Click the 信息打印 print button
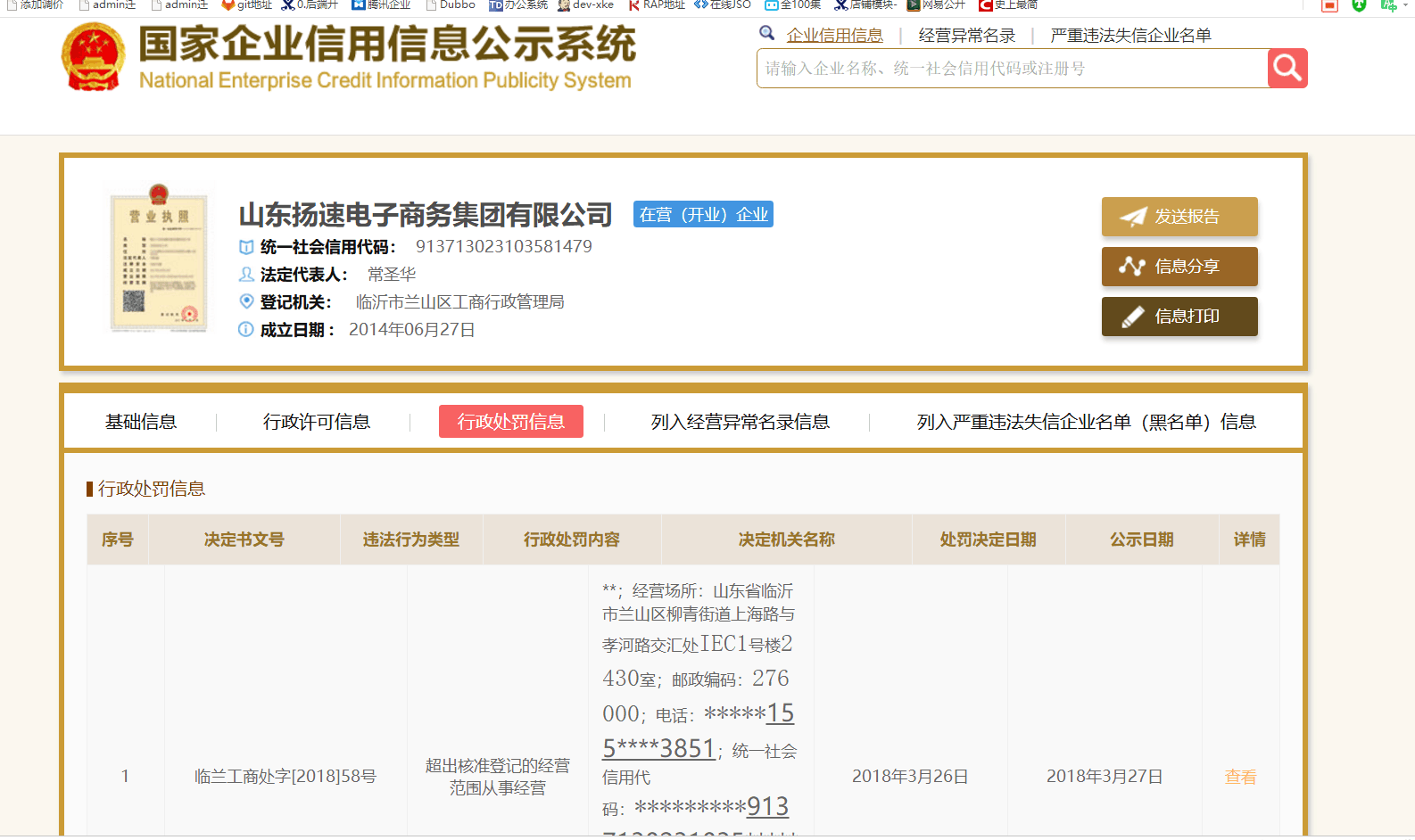 (1179, 317)
